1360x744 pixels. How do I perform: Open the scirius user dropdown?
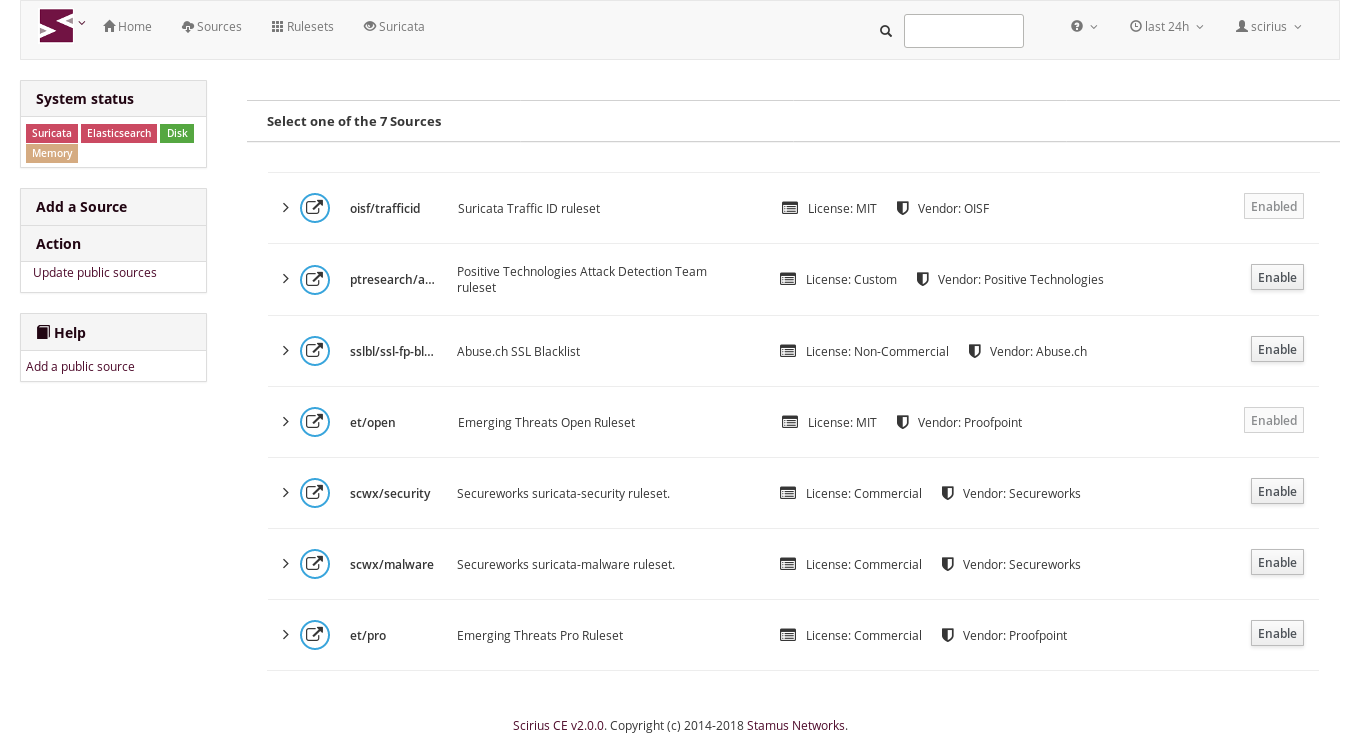click(1269, 27)
